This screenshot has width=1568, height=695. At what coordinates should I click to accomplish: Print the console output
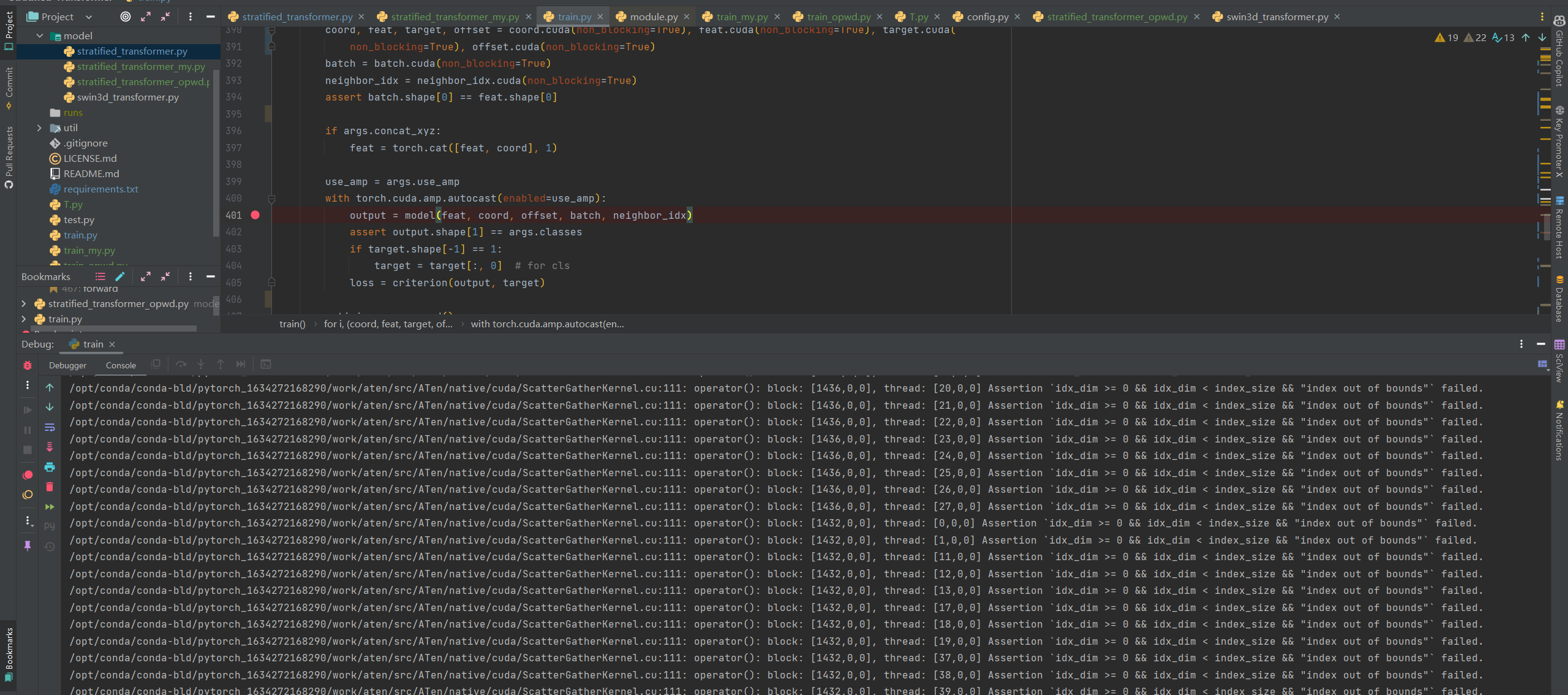coord(50,467)
